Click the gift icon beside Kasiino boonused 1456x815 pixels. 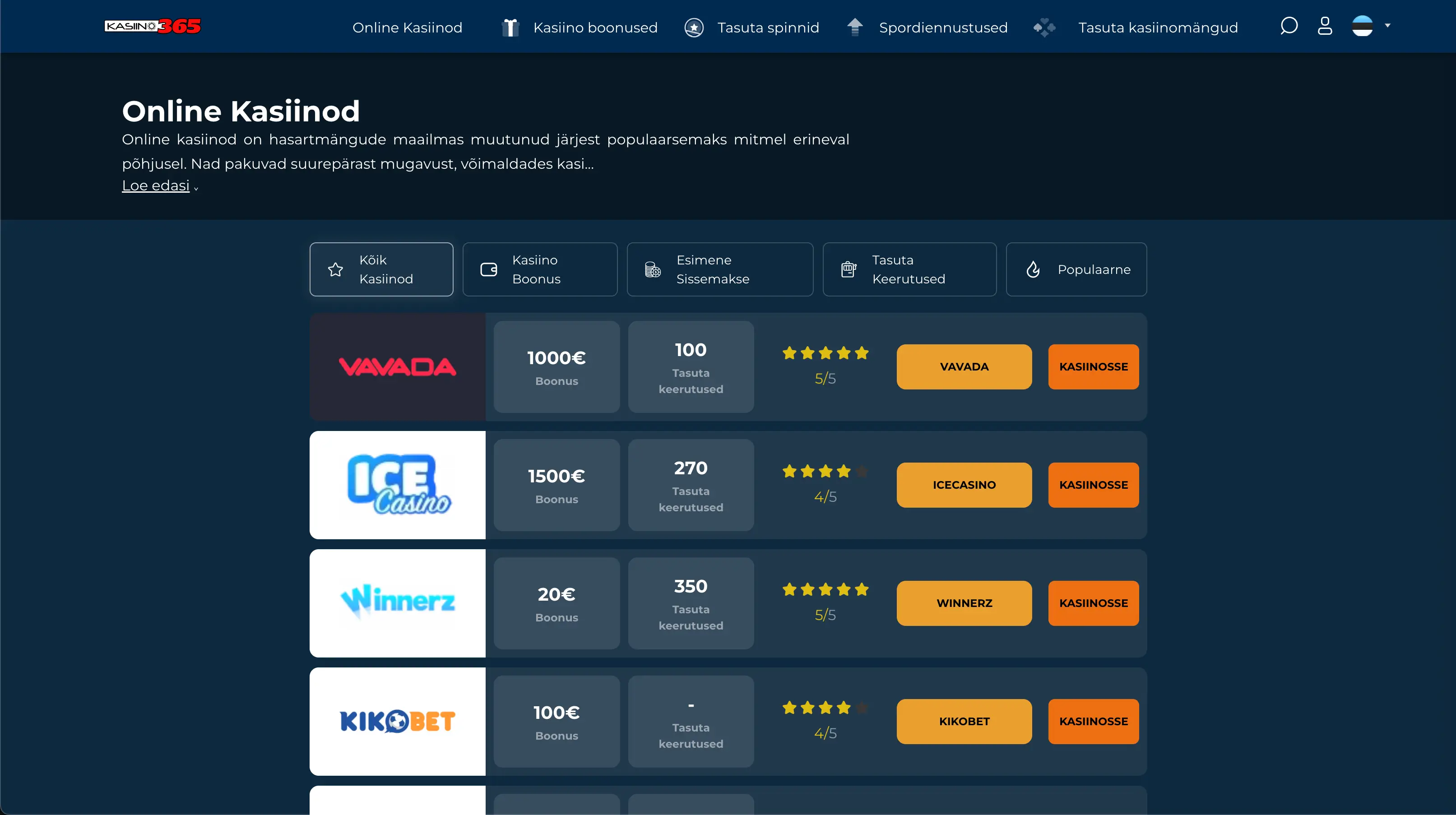[x=510, y=27]
